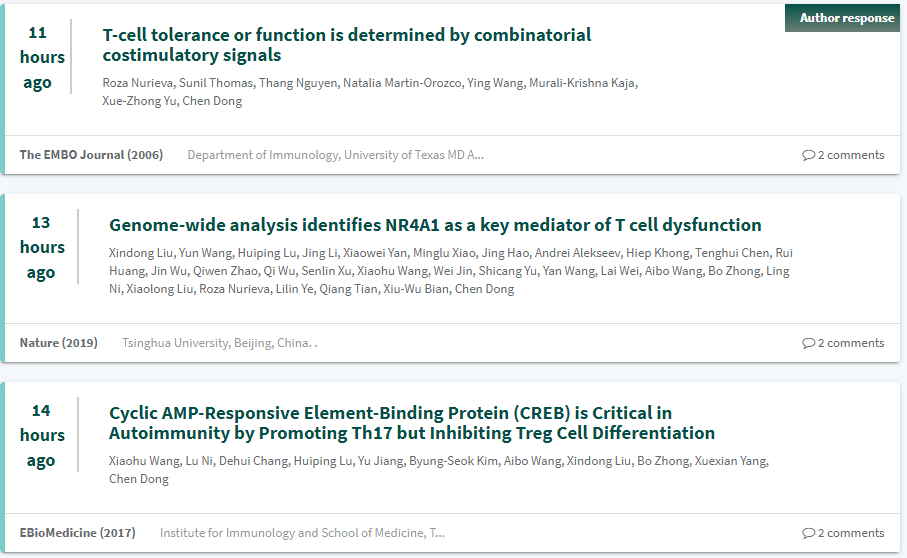Click The EMBO Journal (2006) label

point(91,155)
